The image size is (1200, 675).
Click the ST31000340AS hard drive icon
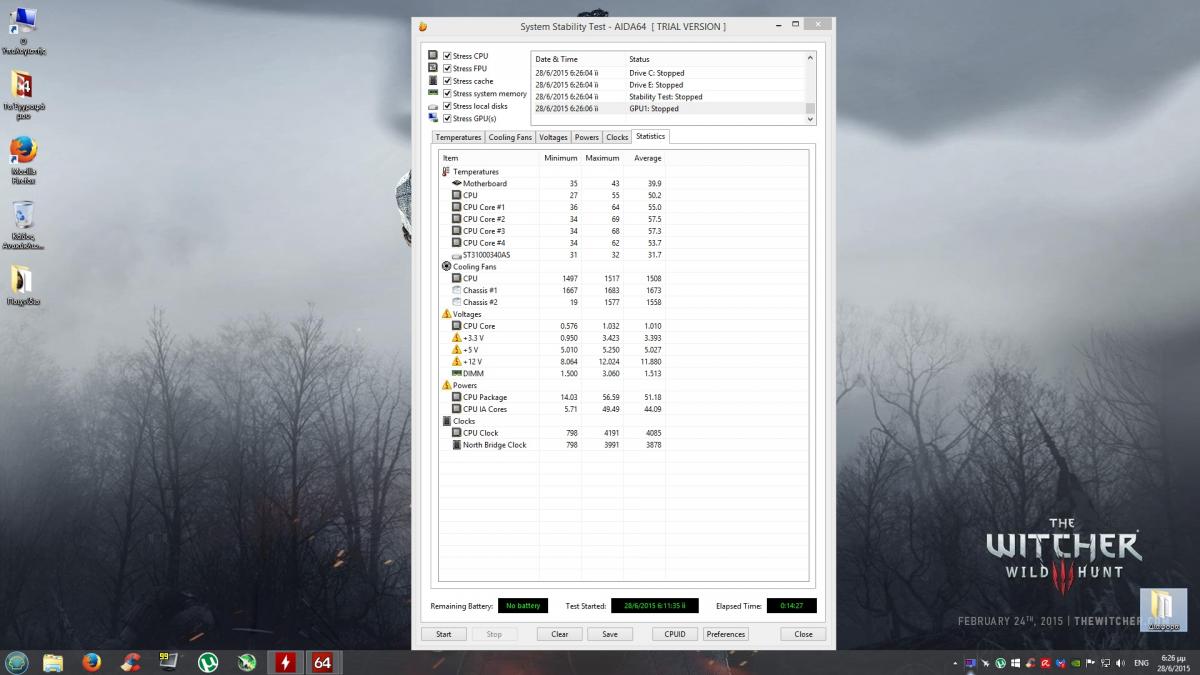457,255
